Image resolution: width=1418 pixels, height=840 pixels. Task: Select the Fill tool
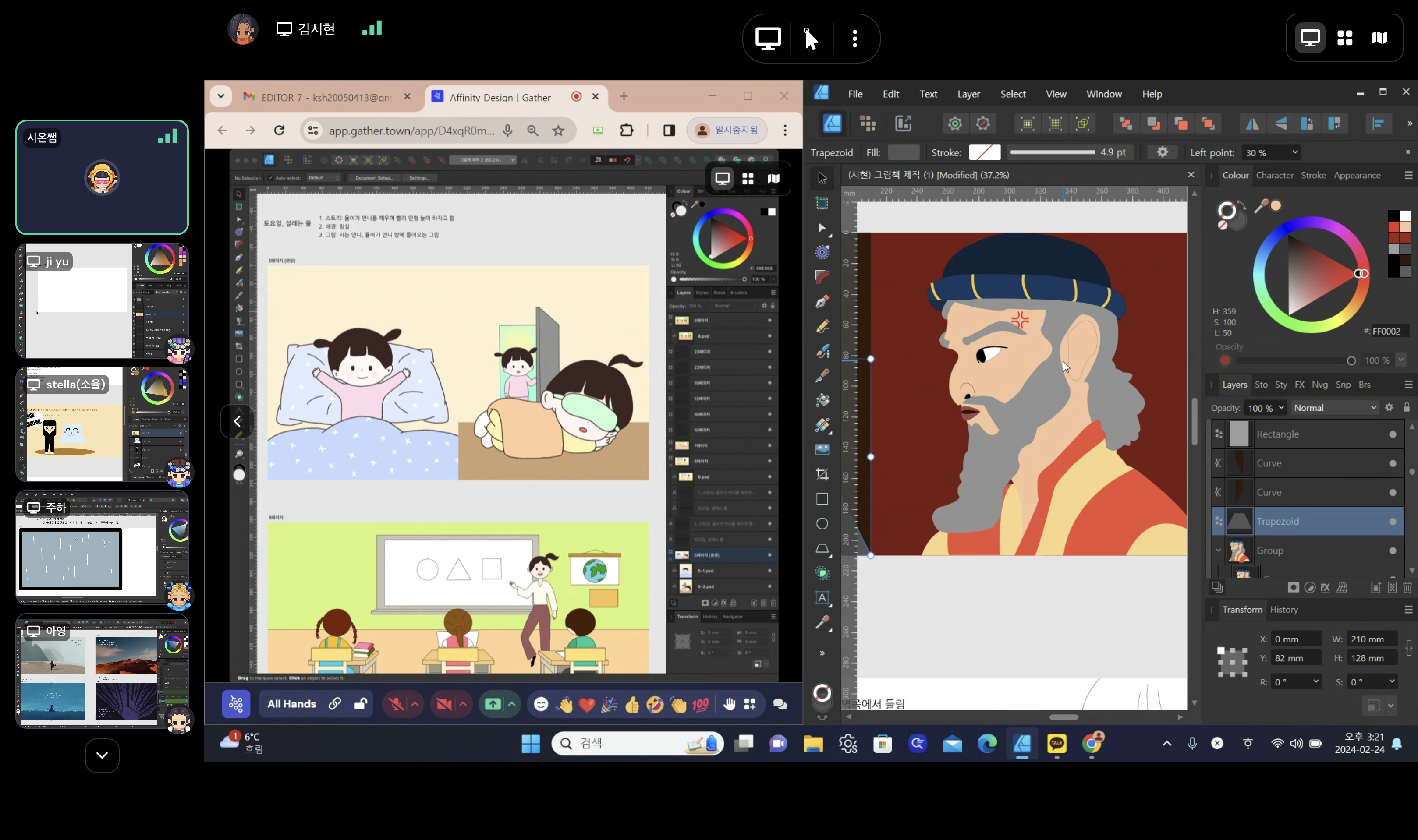(x=822, y=400)
